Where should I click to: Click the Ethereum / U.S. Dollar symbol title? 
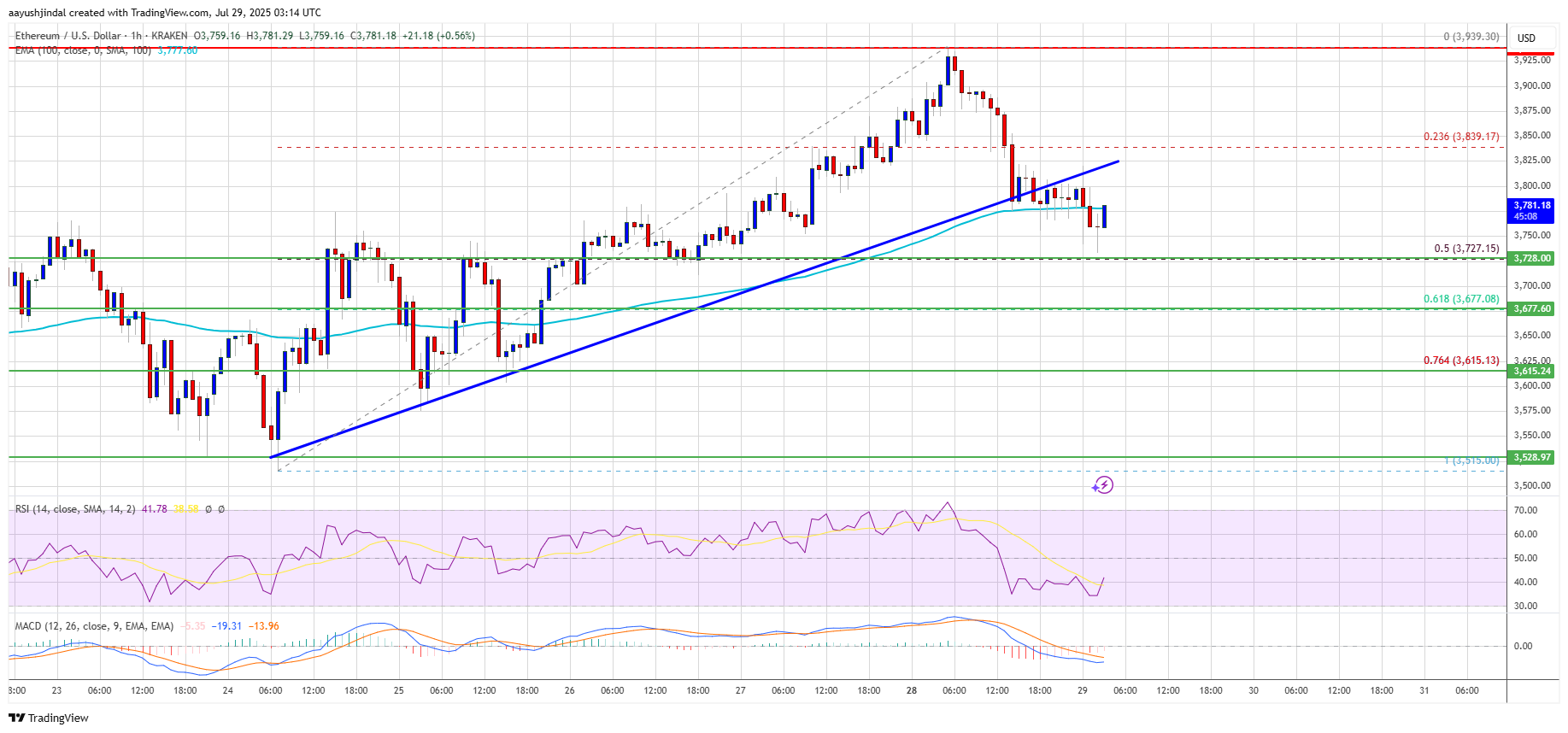pyautogui.click(x=68, y=36)
